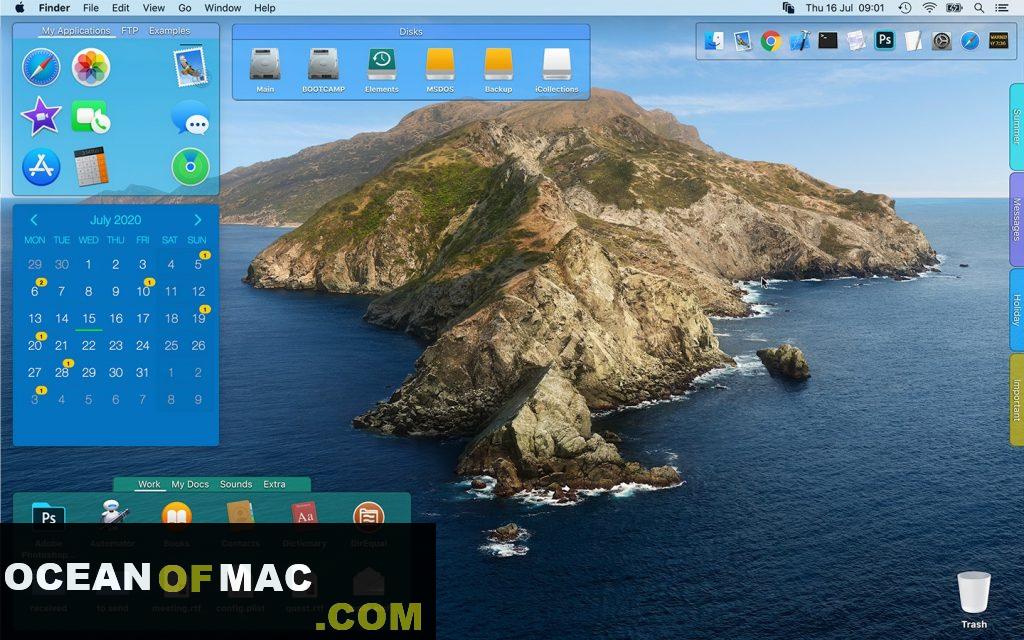Open the iCollections menu bar icon
Screen dimensions: 1024x640
[x=788, y=8]
